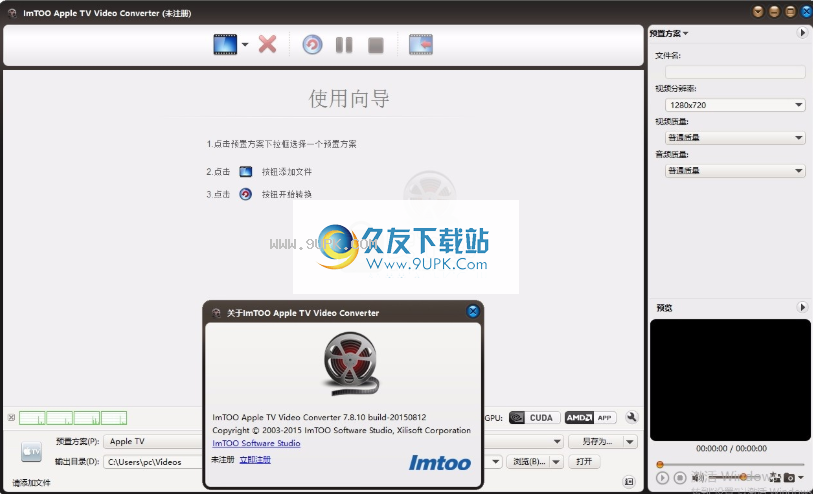The height and width of the screenshot is (494, 813).
Task: Open settings with the wrench icon
Action: pos(632,417)
